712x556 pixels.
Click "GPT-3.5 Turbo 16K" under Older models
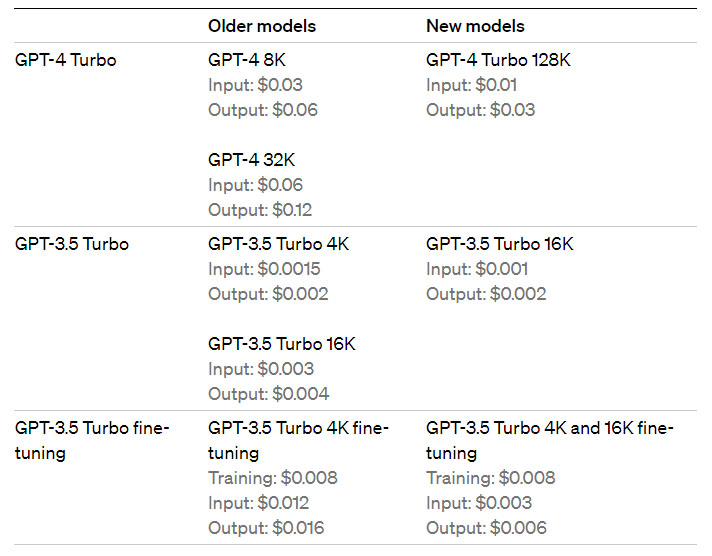pyautogui.click(x=281, y=344)
